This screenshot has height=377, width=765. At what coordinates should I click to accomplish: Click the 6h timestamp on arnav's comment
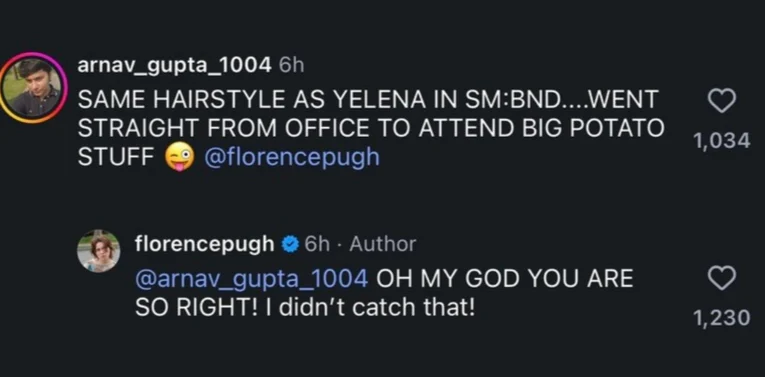(x=291, y=66)
